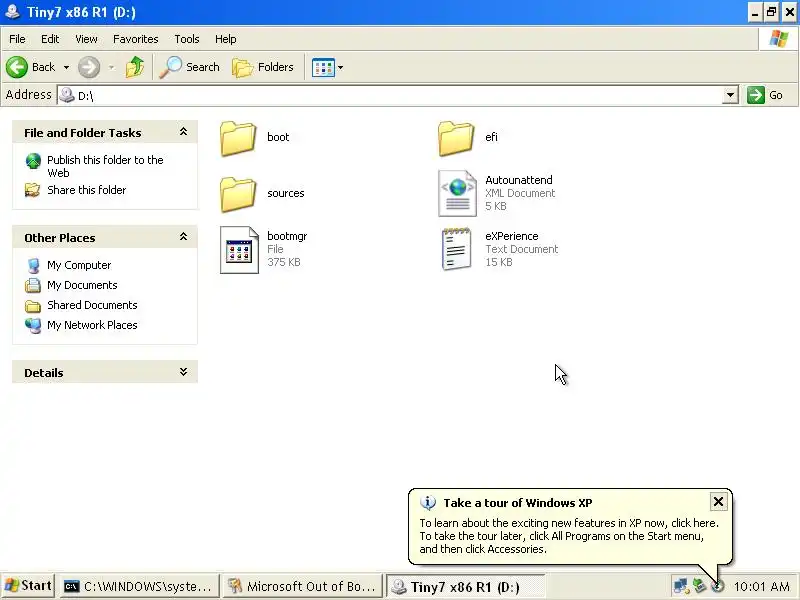This screenshot has height=600, width=800.
Task: Open the Help menu
Action: [226, 39]
